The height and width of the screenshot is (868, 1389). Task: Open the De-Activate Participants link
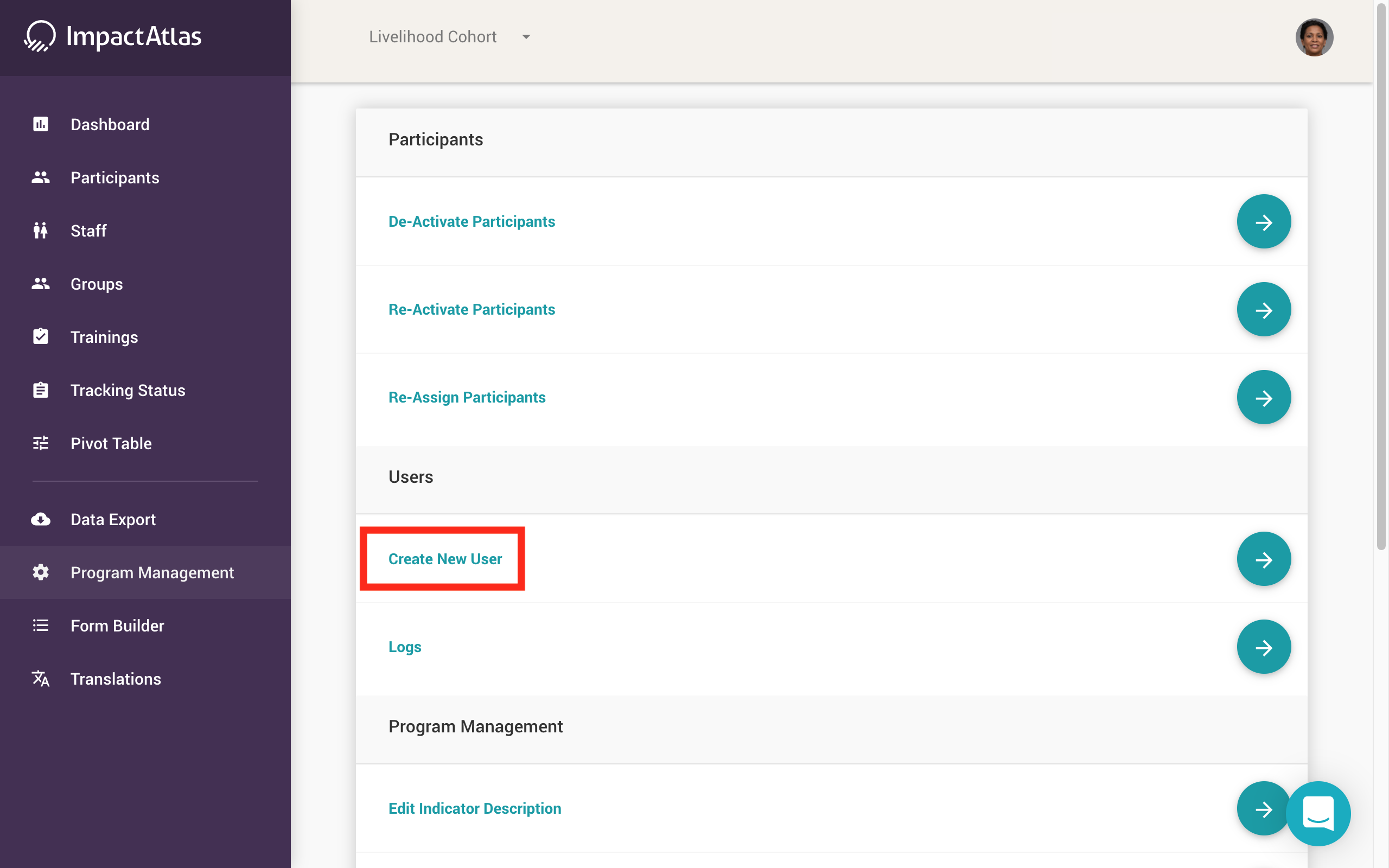pos(471,221)
